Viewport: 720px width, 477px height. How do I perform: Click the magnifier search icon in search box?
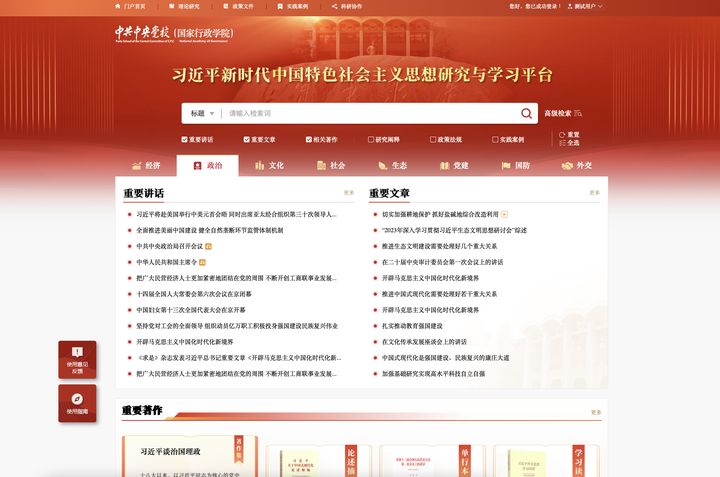(526, 113)
